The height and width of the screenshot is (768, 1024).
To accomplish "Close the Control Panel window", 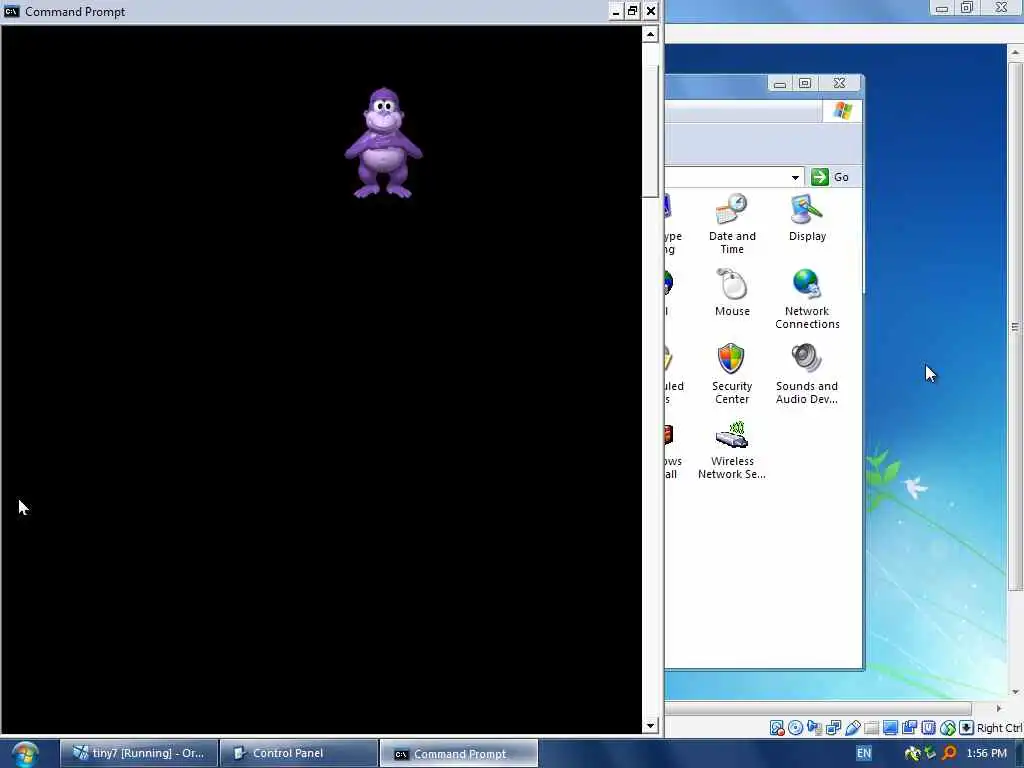I will pos(840,84).
